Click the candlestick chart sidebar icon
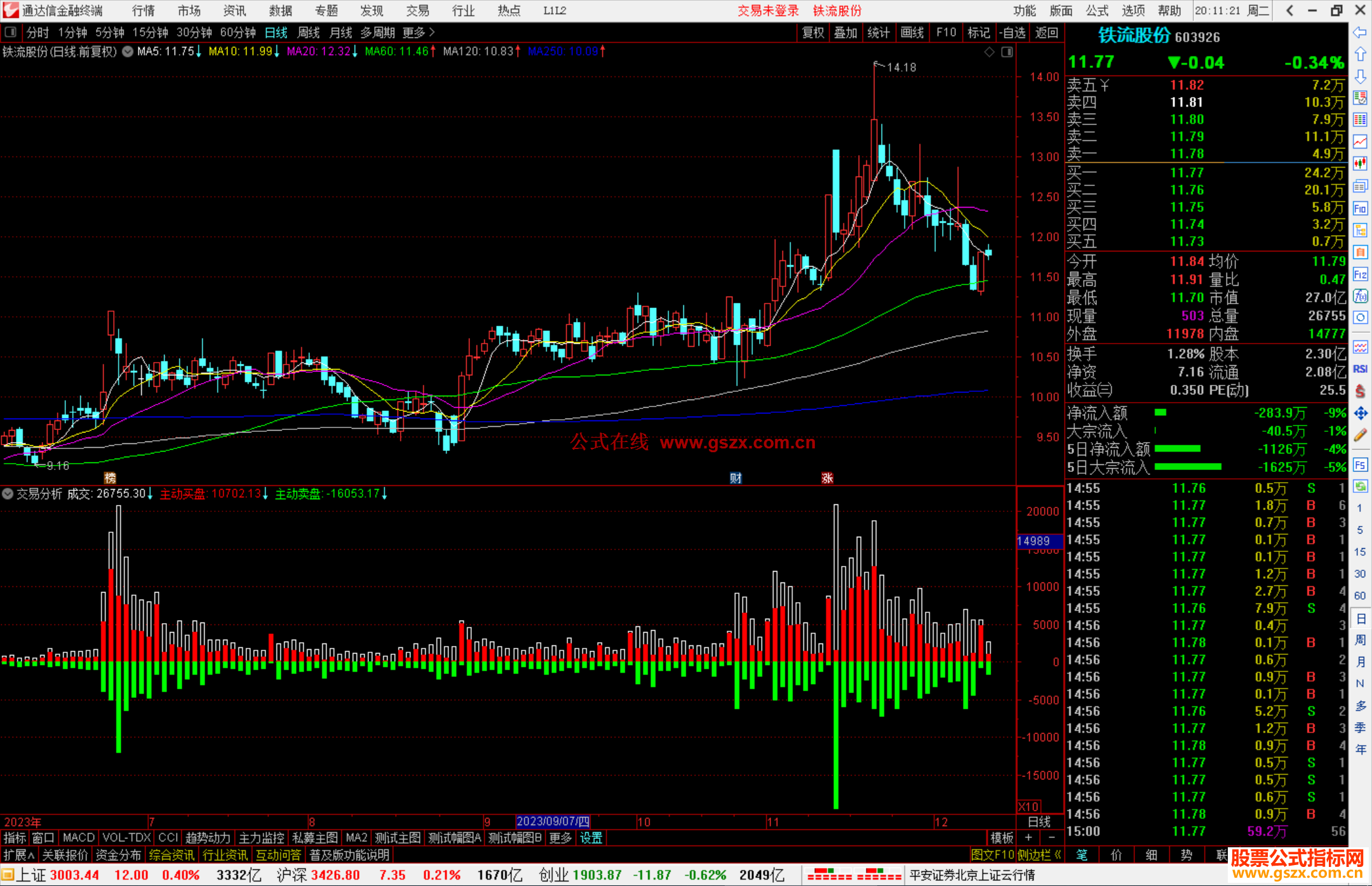This screenshot has width=1372, height=886. [1360, 163]
